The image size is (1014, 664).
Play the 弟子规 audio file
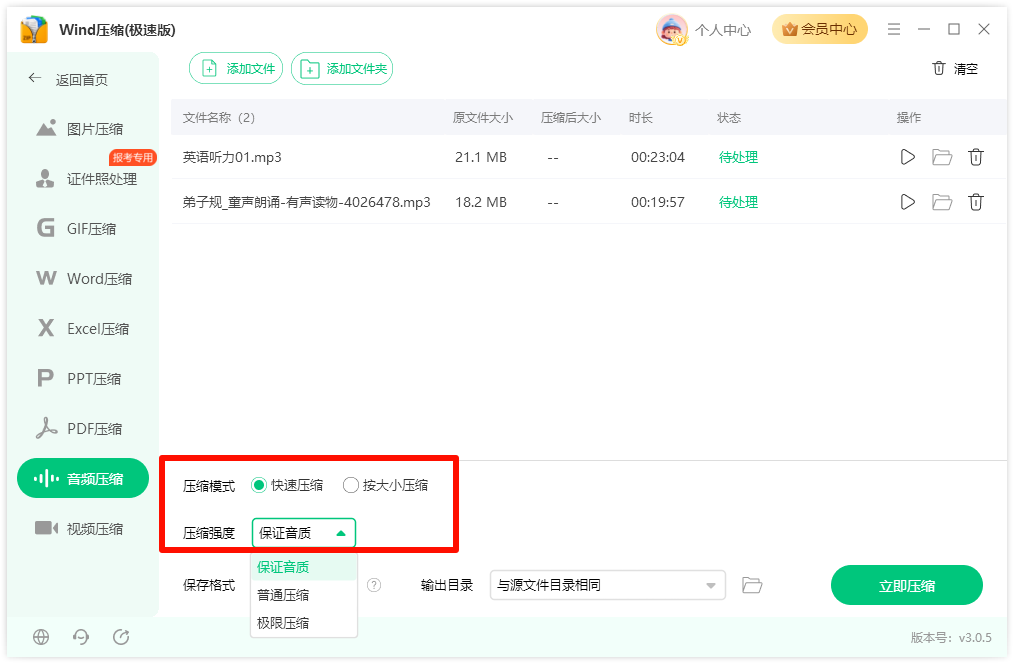point(907,202)
